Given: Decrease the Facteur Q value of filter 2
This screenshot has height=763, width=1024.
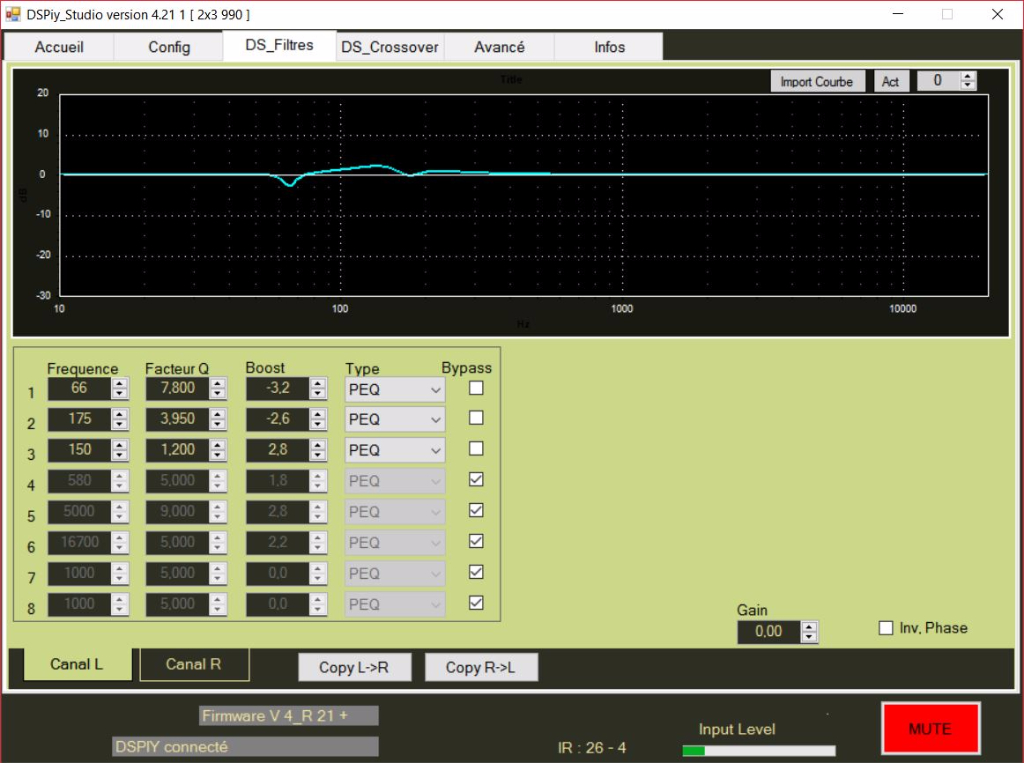Looking at the screenshot, I should 219,423.
